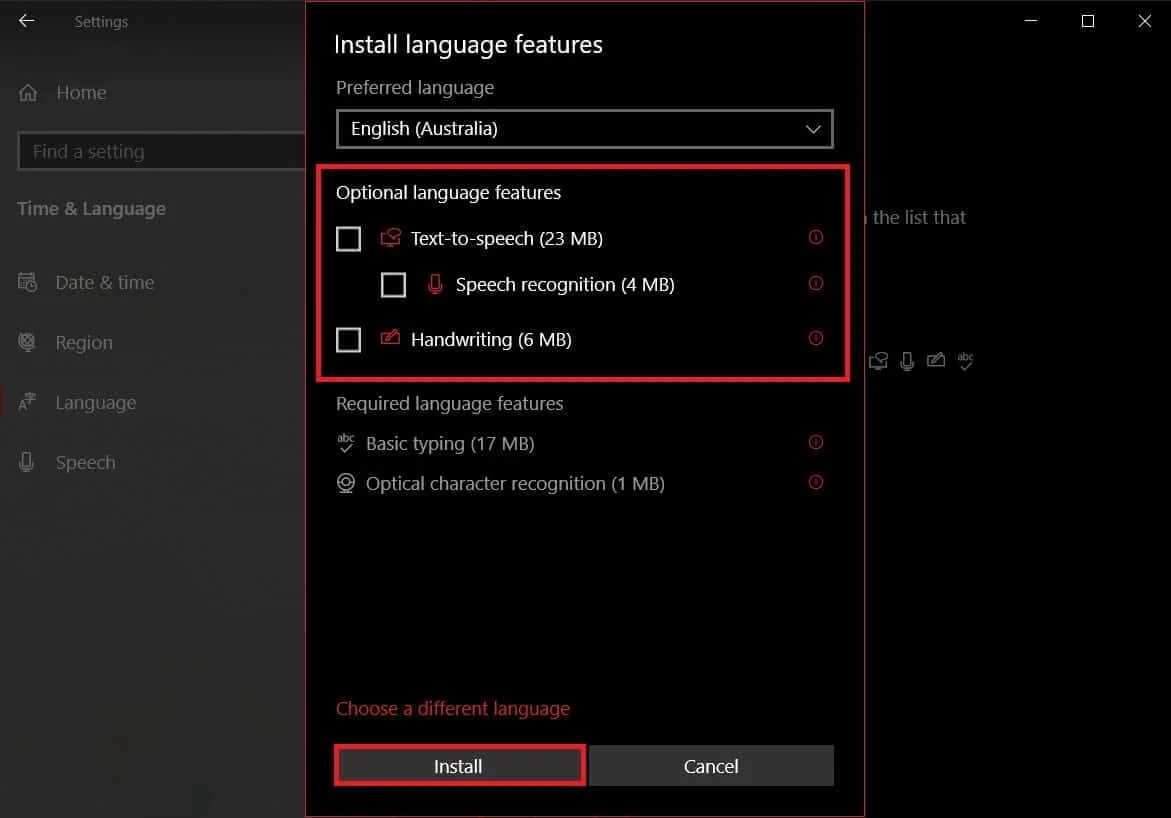The height and width of the screenshot is (818, 1171).
Task: Click the abc icon next to Basic typing
Action: tap(346, 443)
